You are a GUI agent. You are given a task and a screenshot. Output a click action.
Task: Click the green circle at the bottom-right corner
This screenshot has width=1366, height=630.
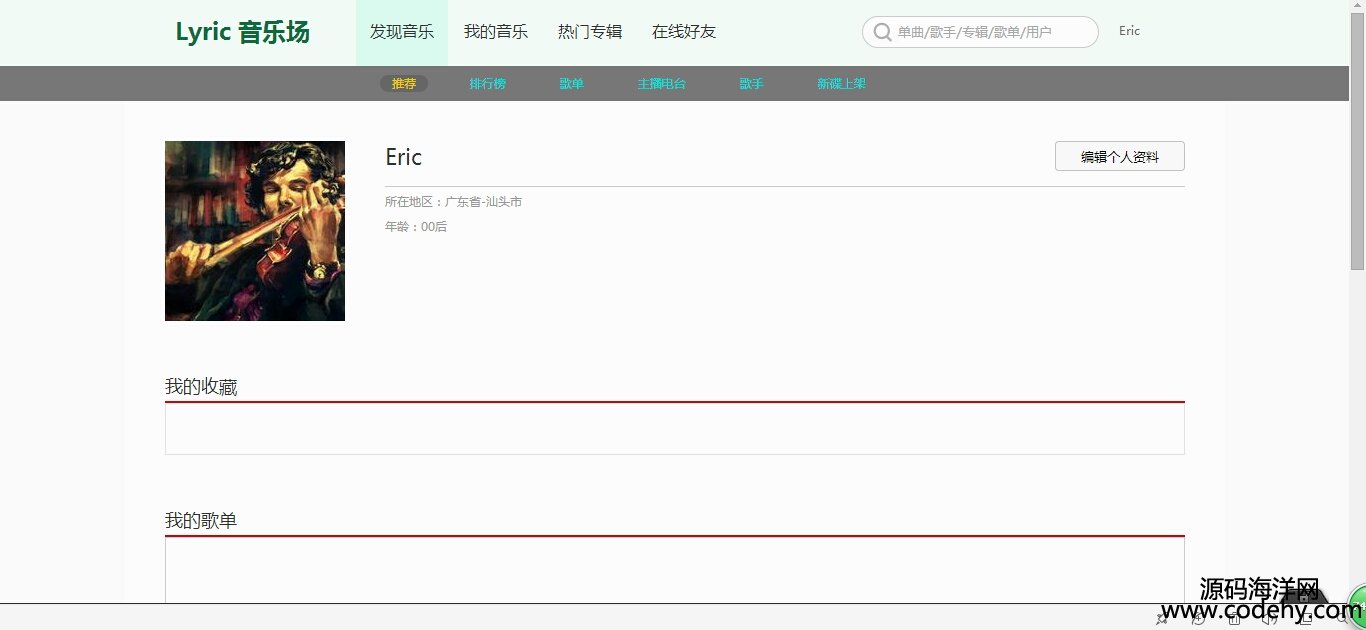[1358, 606]
